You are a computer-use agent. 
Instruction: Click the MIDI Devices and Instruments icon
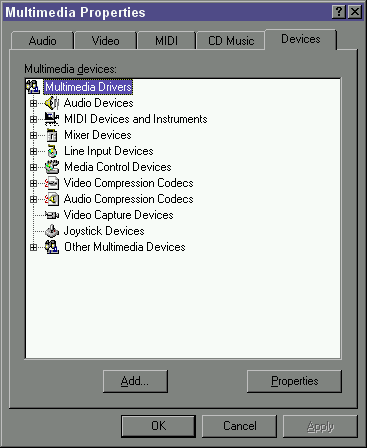click(x=52, y=119)
